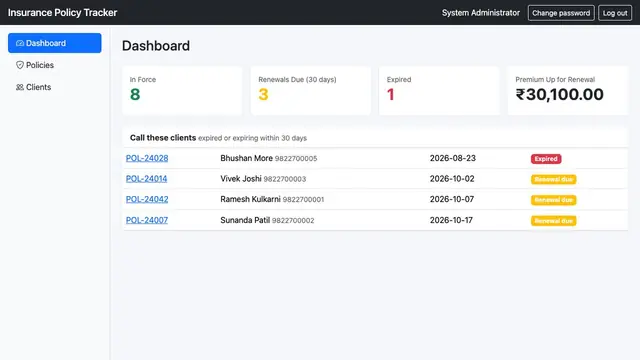Click the ₹30,100.00 premium amount
This screenshot has width=640, height=360.
(559, 95)
